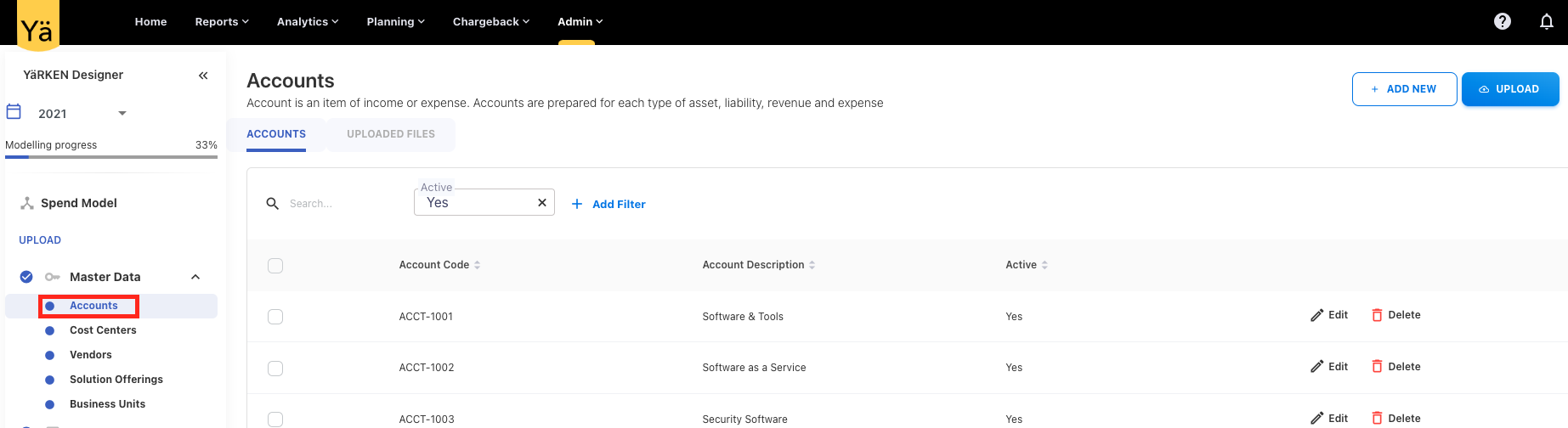Click the trash Delete icon for ACCT-1002
The height and width of the screenshot is (428, 1568).
click(1377, 367)
